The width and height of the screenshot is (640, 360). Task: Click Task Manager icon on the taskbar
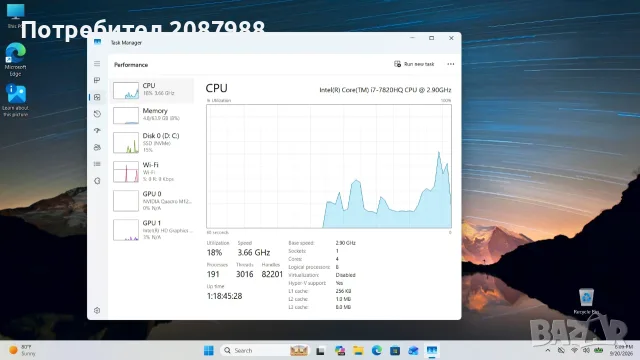432,351
